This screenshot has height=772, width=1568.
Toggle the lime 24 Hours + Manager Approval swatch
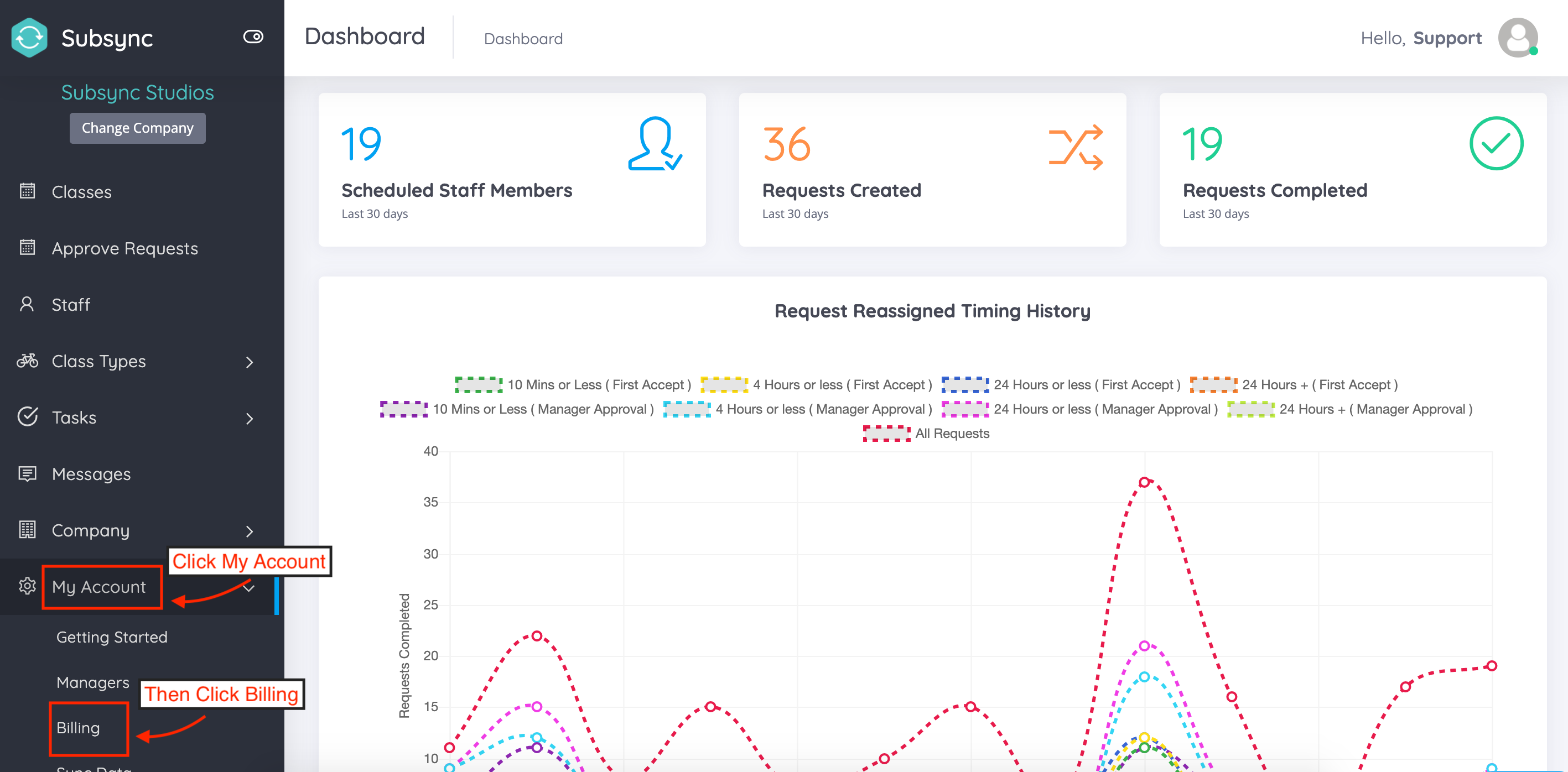1251,409
